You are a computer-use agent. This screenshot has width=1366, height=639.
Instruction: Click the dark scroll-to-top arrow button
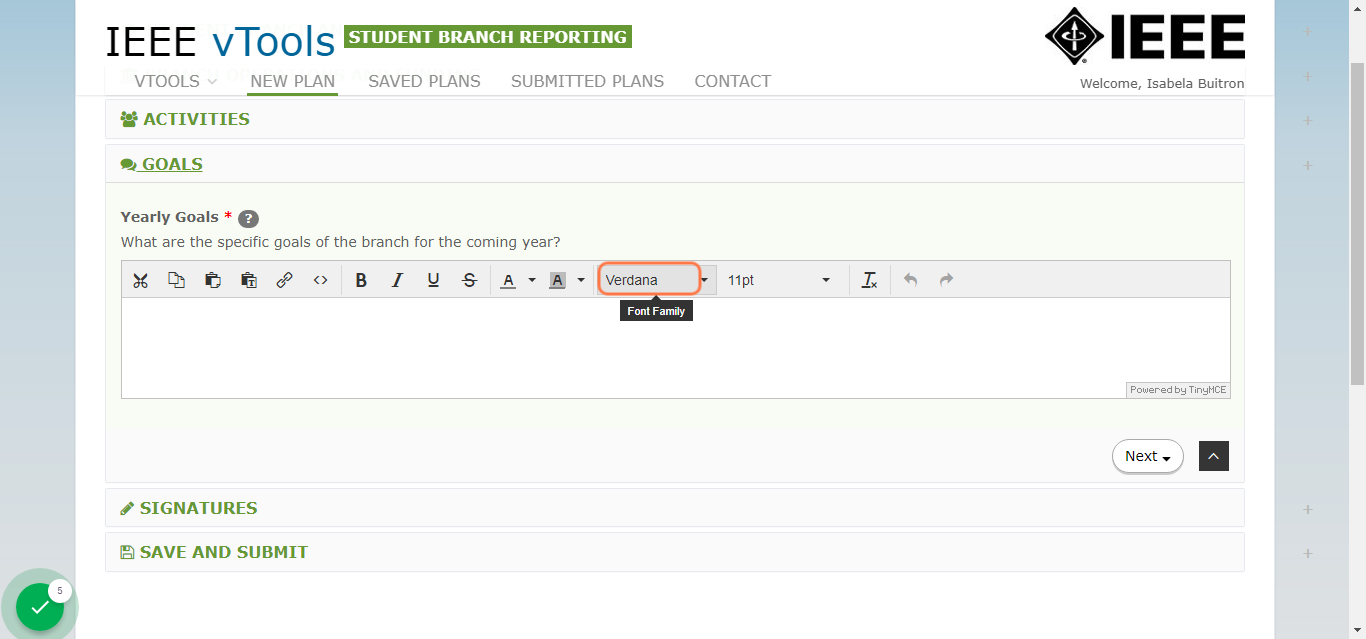coord(1213,456)
